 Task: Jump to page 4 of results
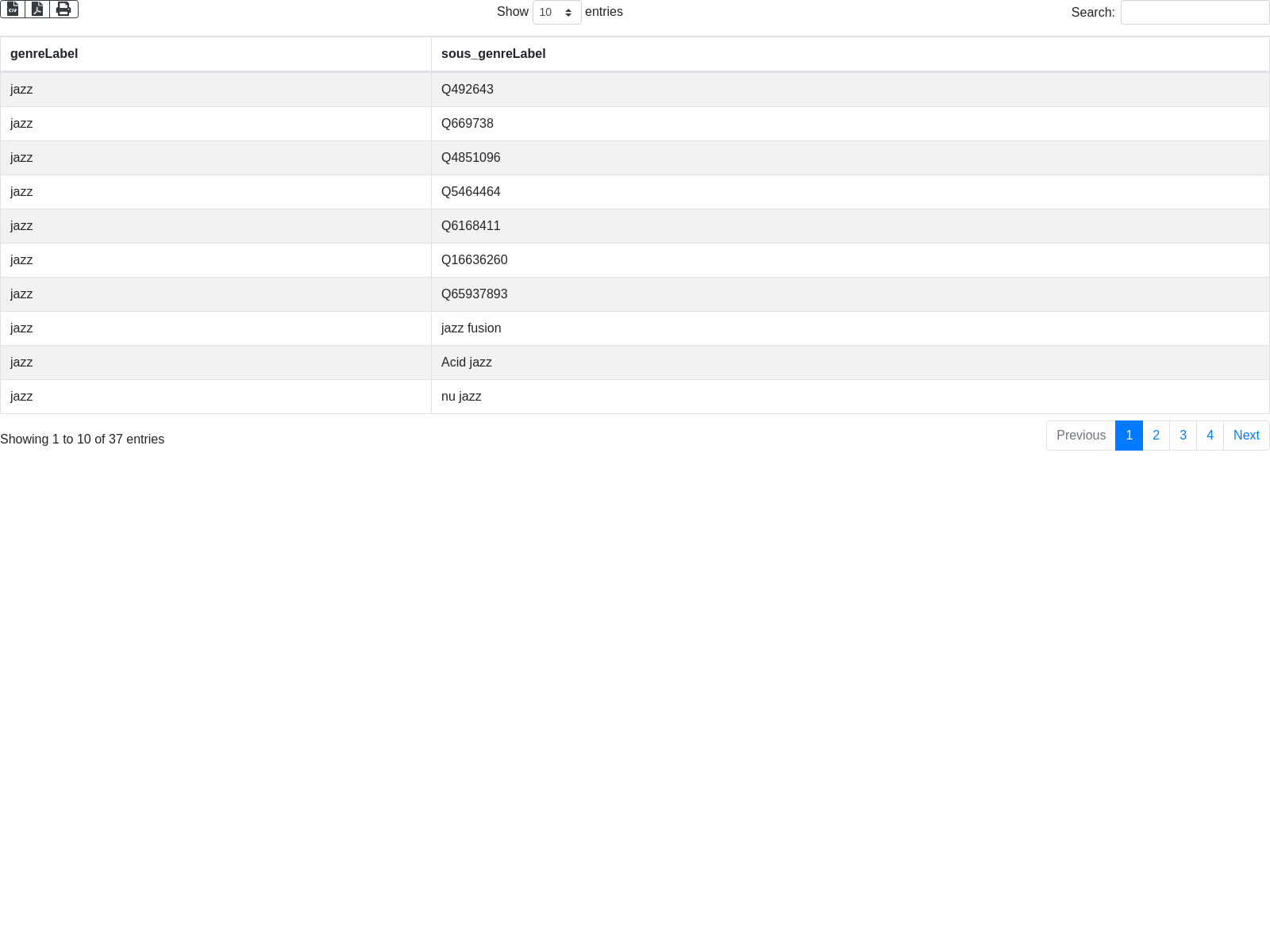1210,436
